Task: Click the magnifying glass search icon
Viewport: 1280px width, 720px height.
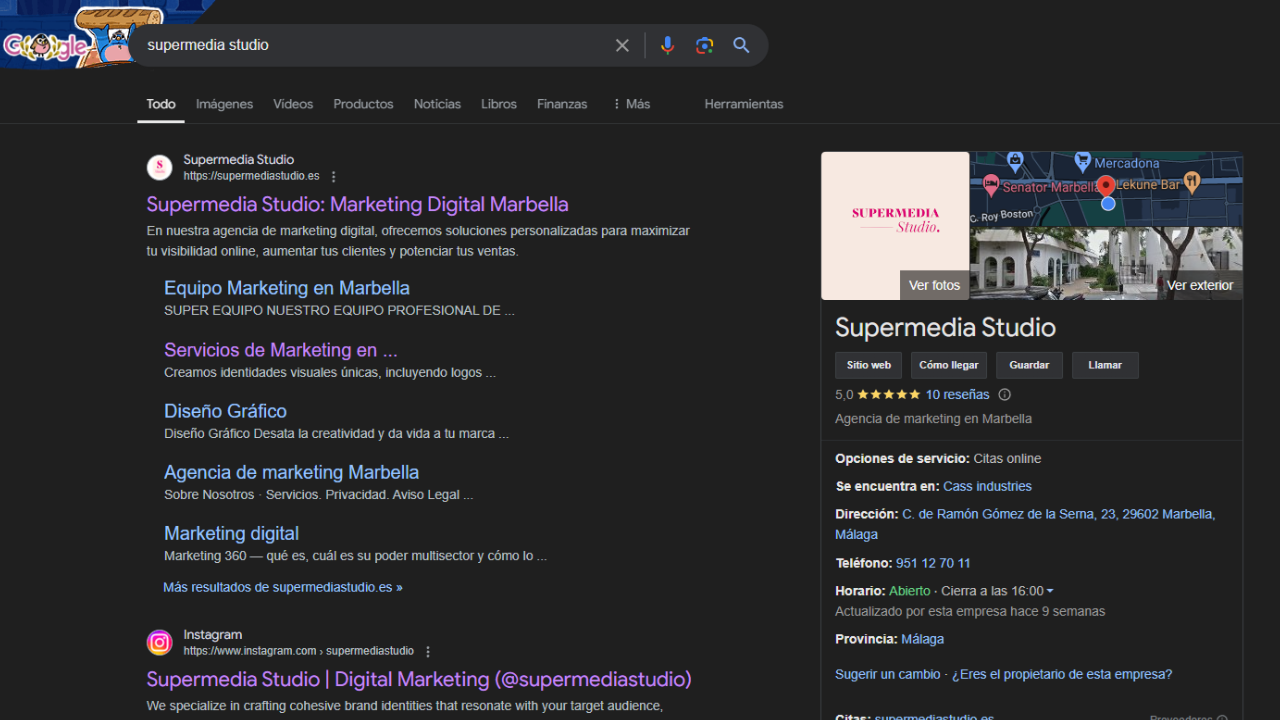Action: coord(741,45)
